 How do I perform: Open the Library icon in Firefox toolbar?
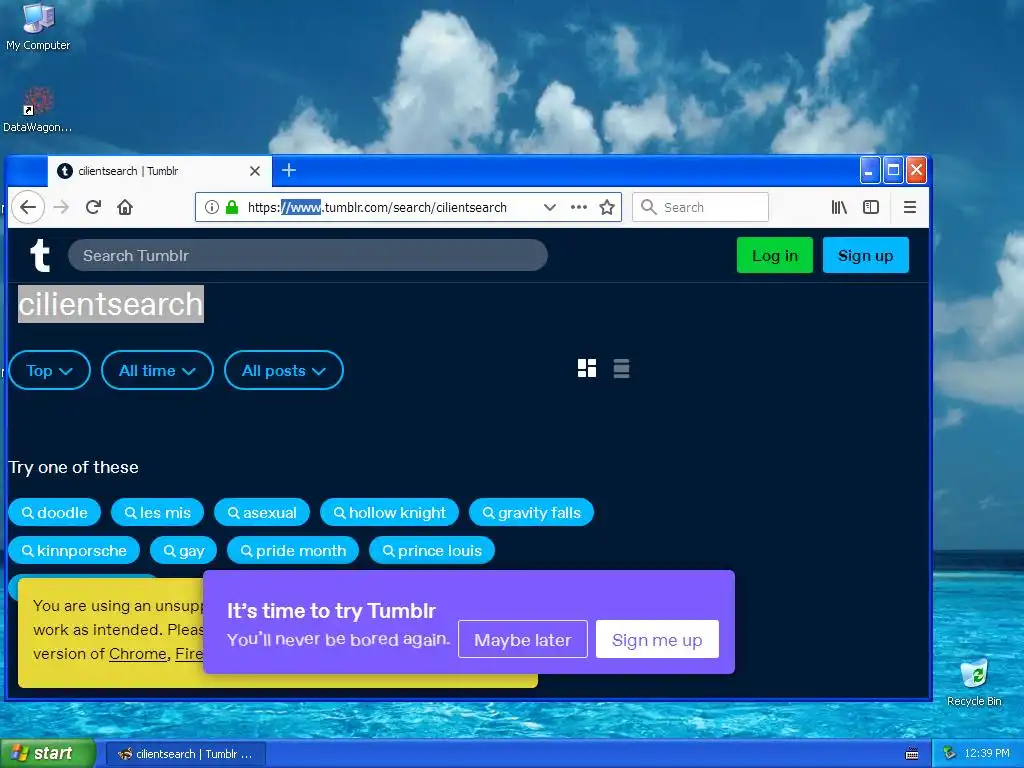tap(839, 208)
